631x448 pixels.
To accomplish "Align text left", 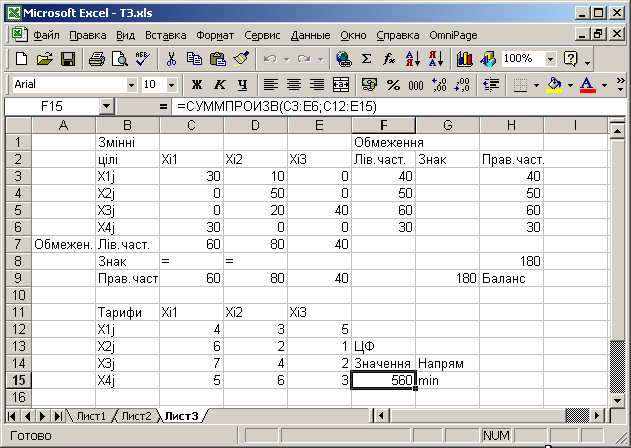I will pyautogui.click(x=270, y=85).
